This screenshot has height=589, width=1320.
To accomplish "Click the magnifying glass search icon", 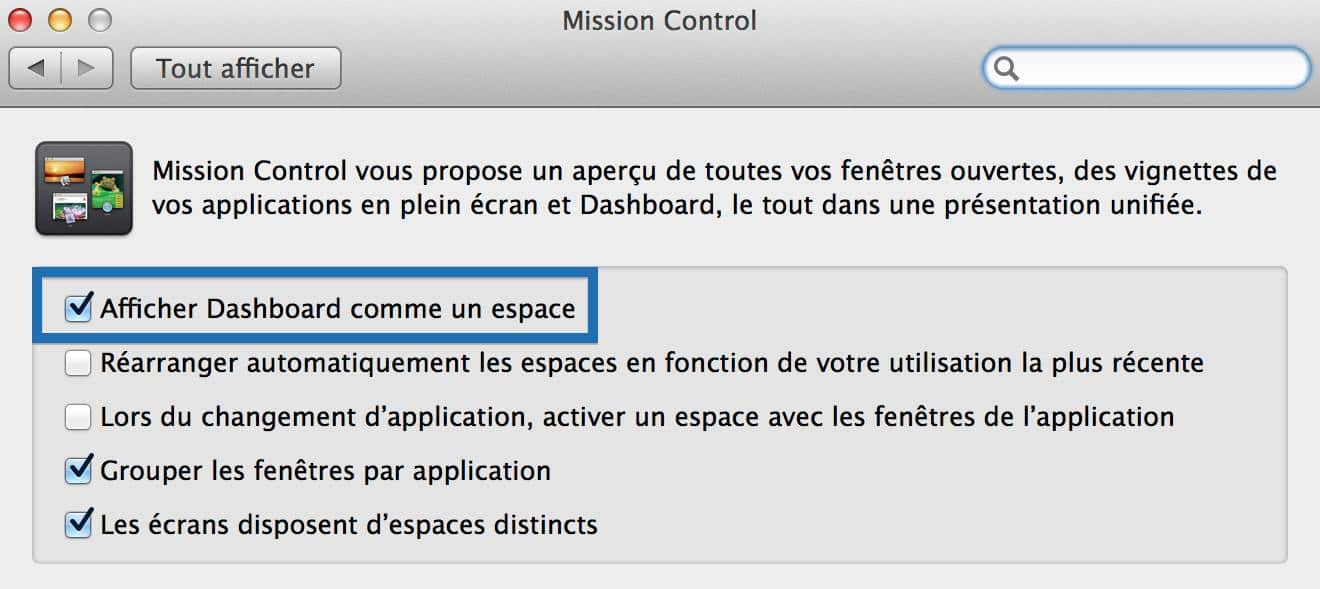I will [1007, 68].
